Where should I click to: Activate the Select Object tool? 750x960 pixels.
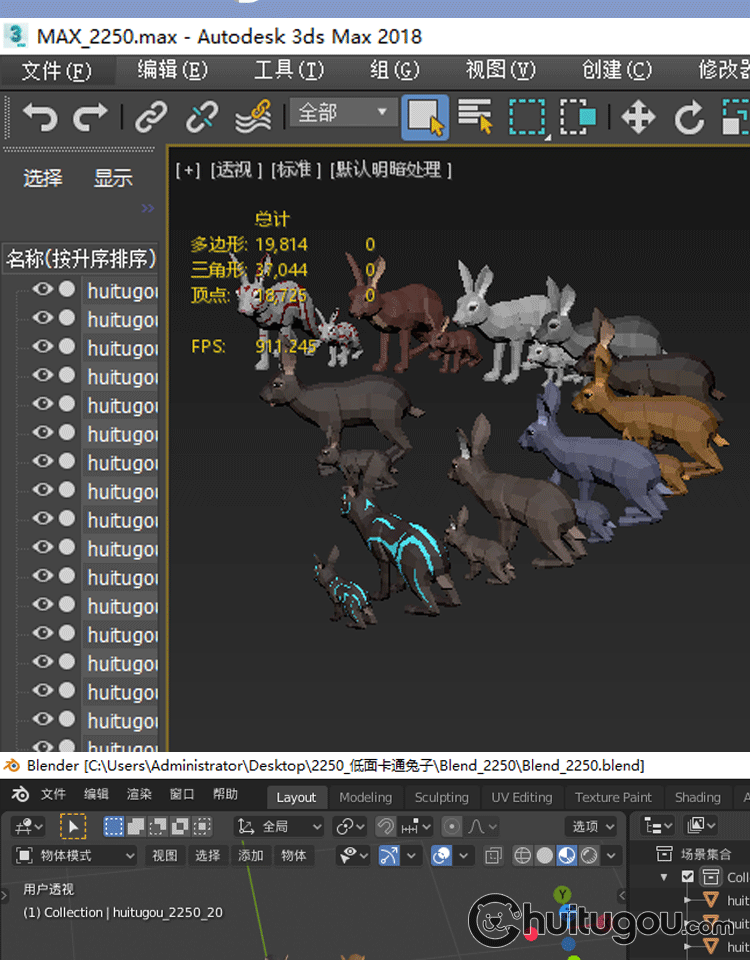(425, 117)
